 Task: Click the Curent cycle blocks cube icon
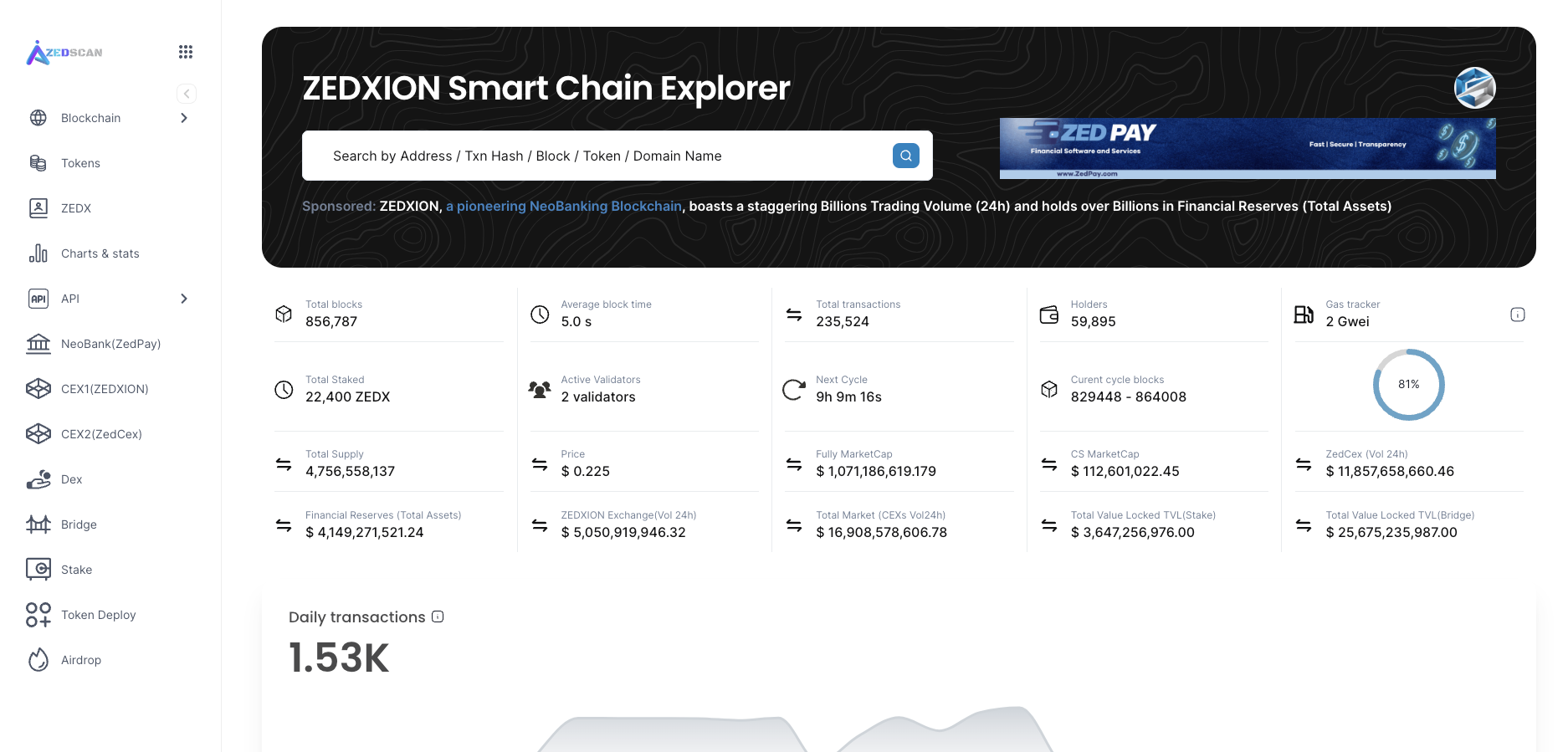[1049, 390]
